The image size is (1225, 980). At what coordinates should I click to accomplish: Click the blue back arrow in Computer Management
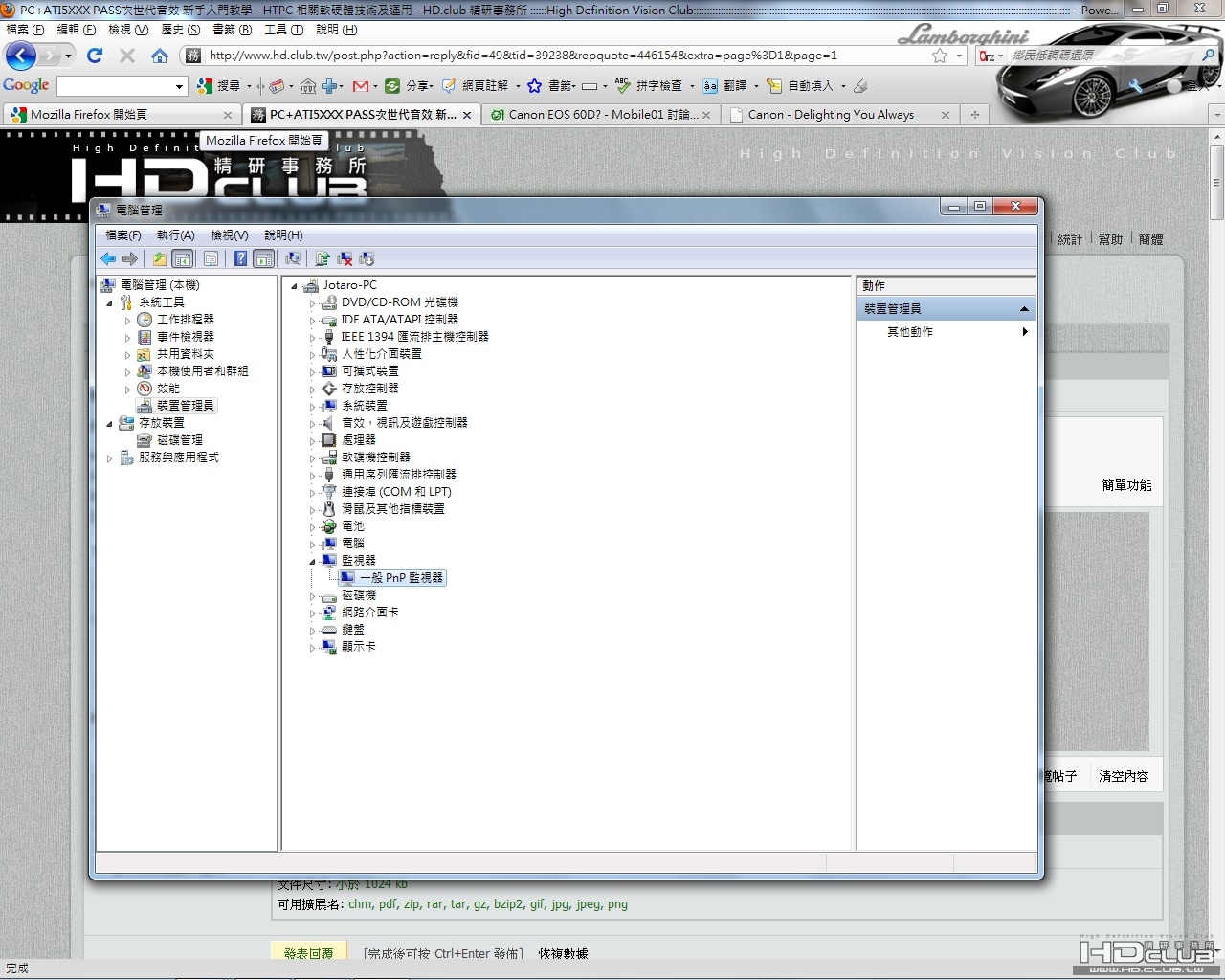[x=108, y=258]
